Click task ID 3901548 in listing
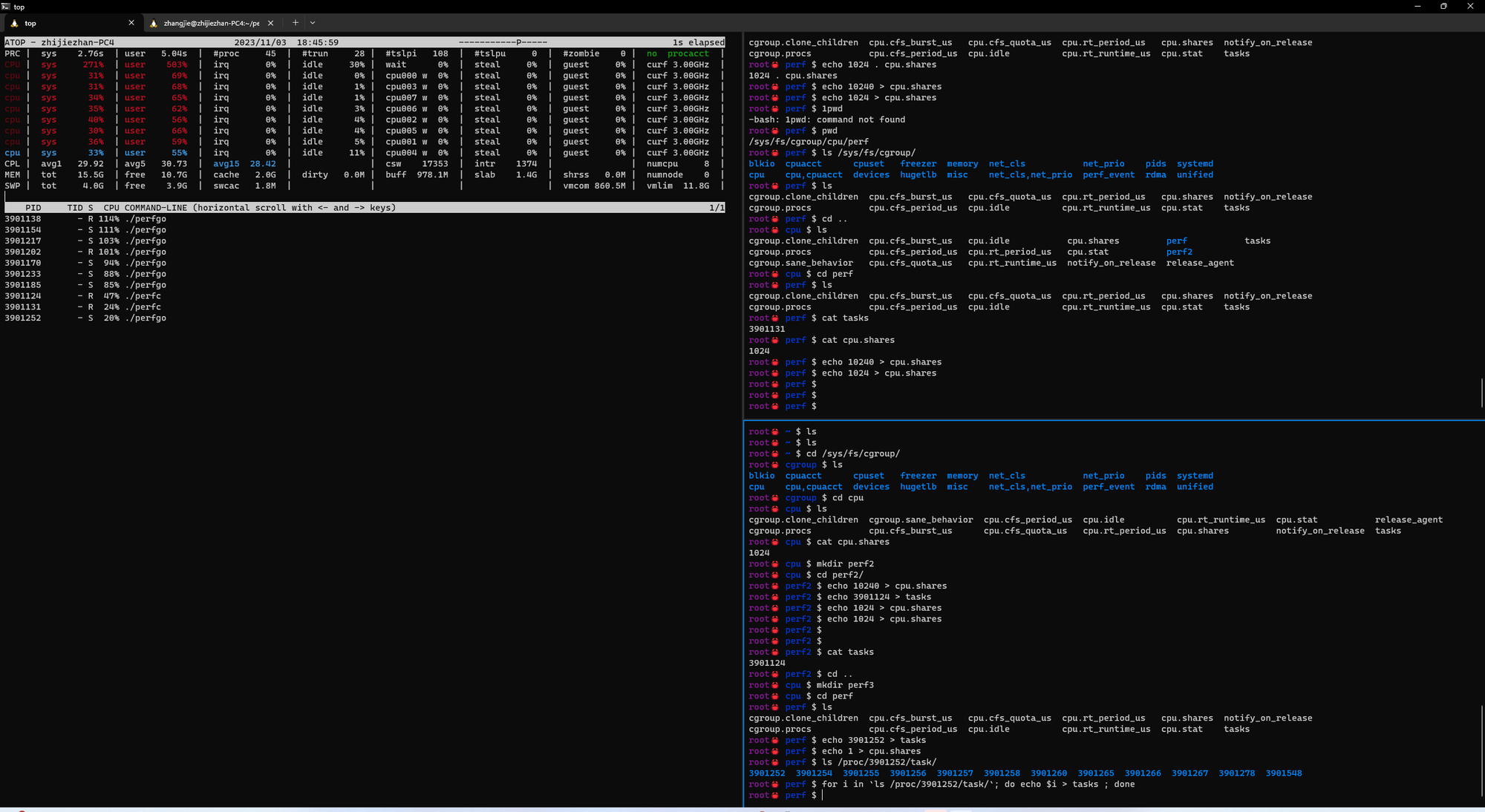Image resolution: width=1485 pixels, height=812 pixels. tap(1283, 773)
